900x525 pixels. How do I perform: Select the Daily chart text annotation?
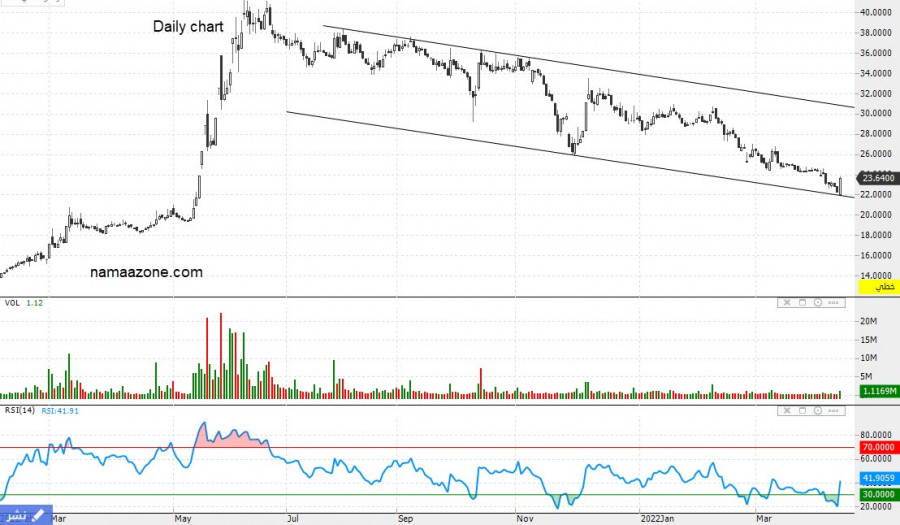pyautogui.click(x=188, y=27)
